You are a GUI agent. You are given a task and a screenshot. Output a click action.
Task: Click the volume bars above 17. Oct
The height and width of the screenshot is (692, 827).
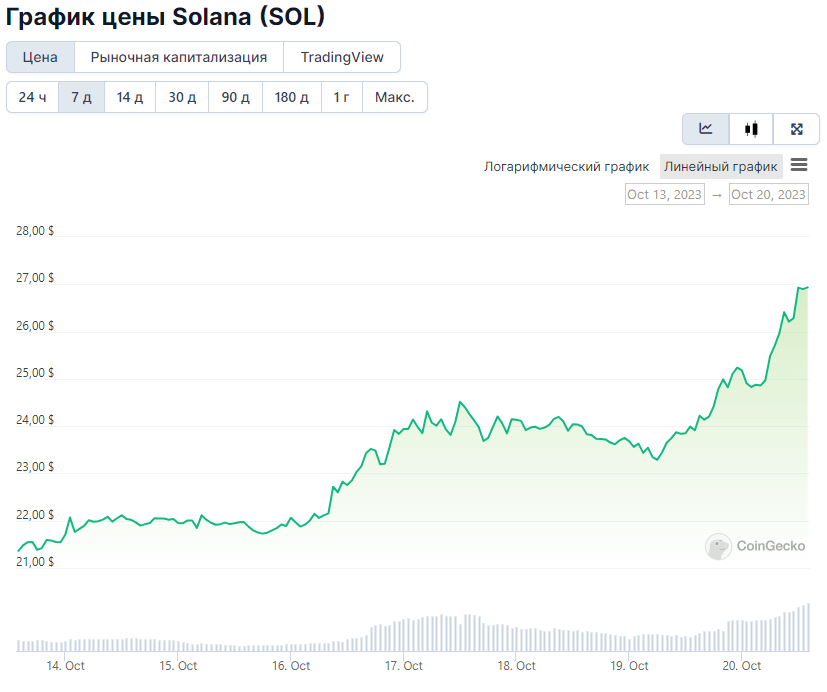tap(403, 636)
